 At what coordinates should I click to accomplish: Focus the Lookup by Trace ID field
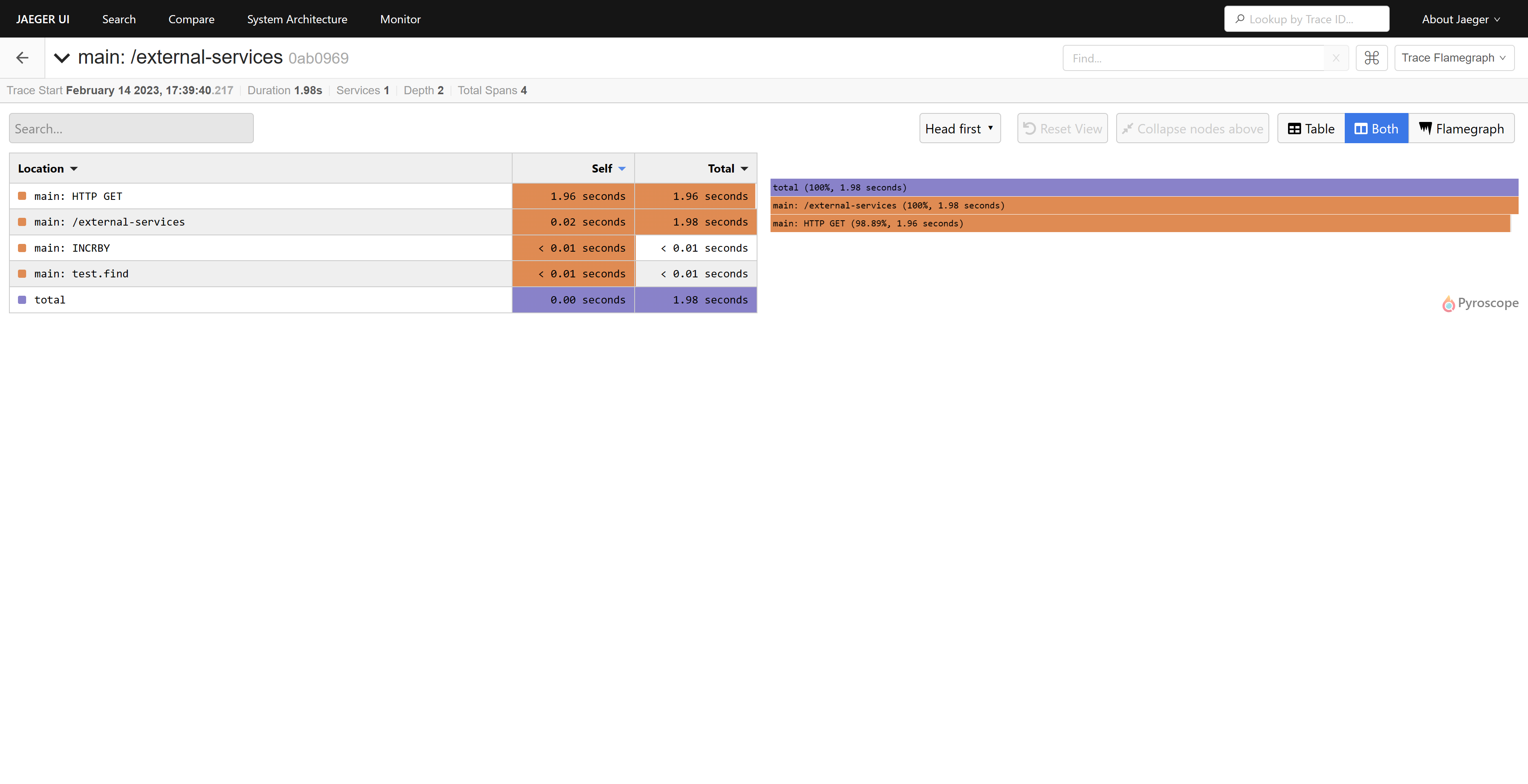point(1306,19)
